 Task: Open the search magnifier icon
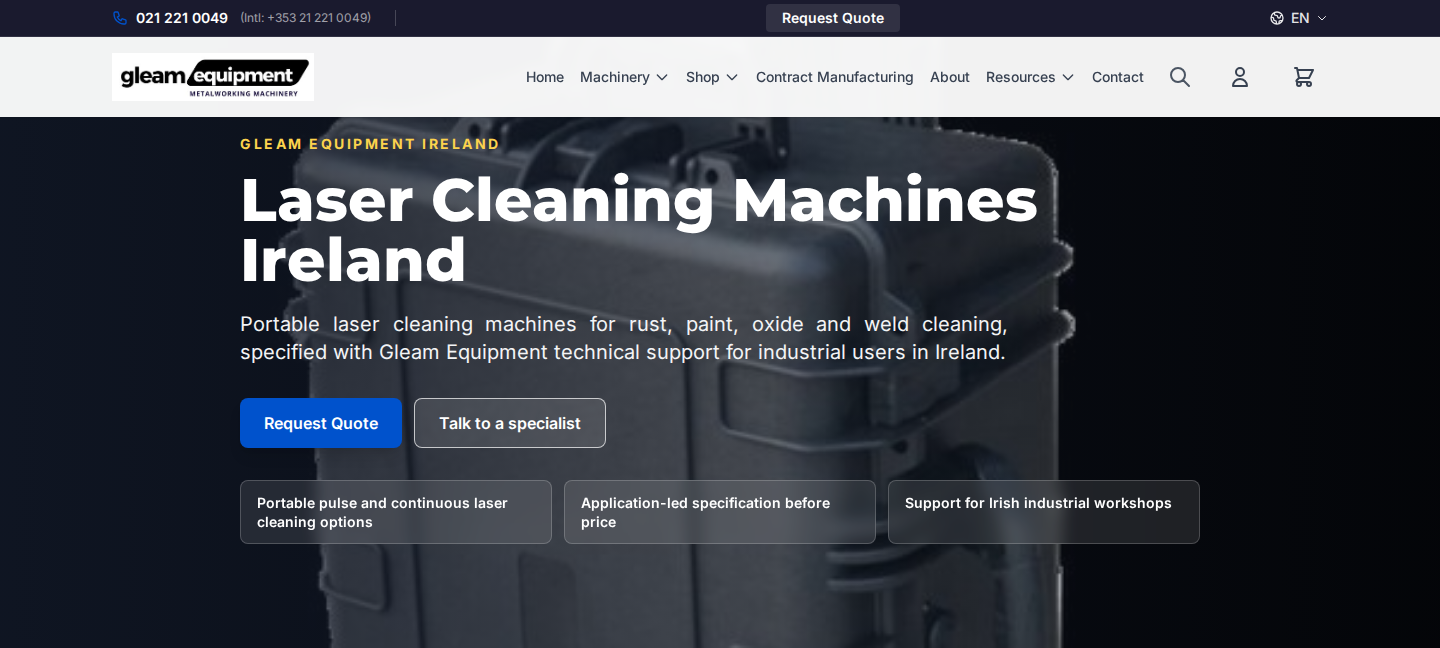coord(1180,77)
